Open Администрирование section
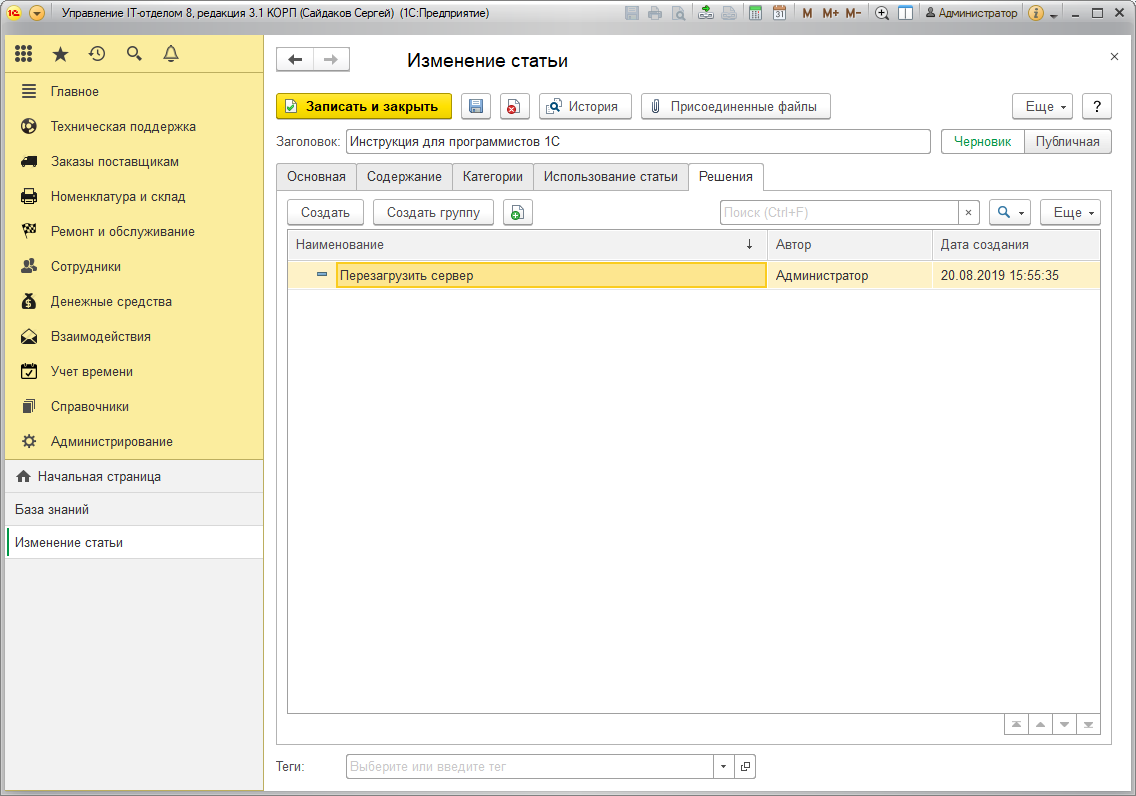 point(134,442)
